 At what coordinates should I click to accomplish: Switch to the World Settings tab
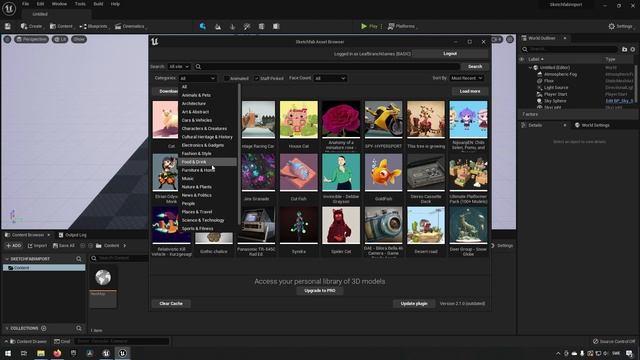click(592, 125)
